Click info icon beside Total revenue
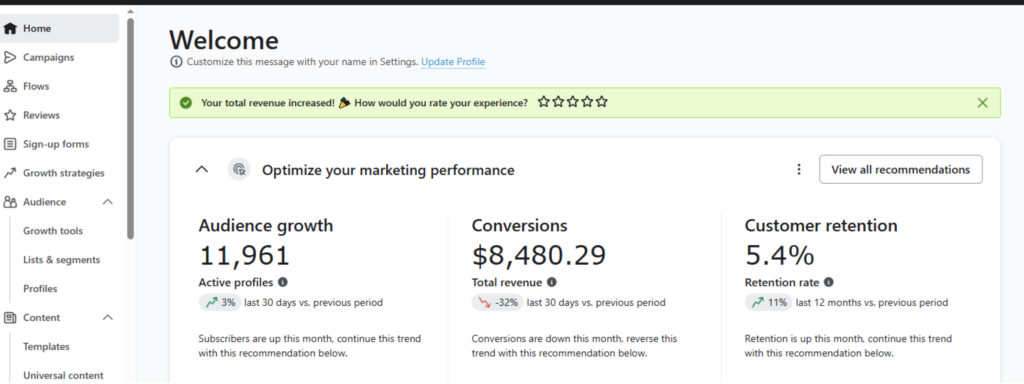Screen dimensions: 1024x384 click(551, 282)
